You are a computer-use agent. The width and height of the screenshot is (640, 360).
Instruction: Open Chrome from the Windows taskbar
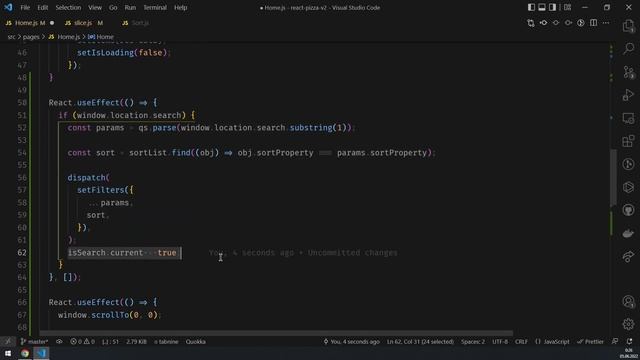coord(25,353)
